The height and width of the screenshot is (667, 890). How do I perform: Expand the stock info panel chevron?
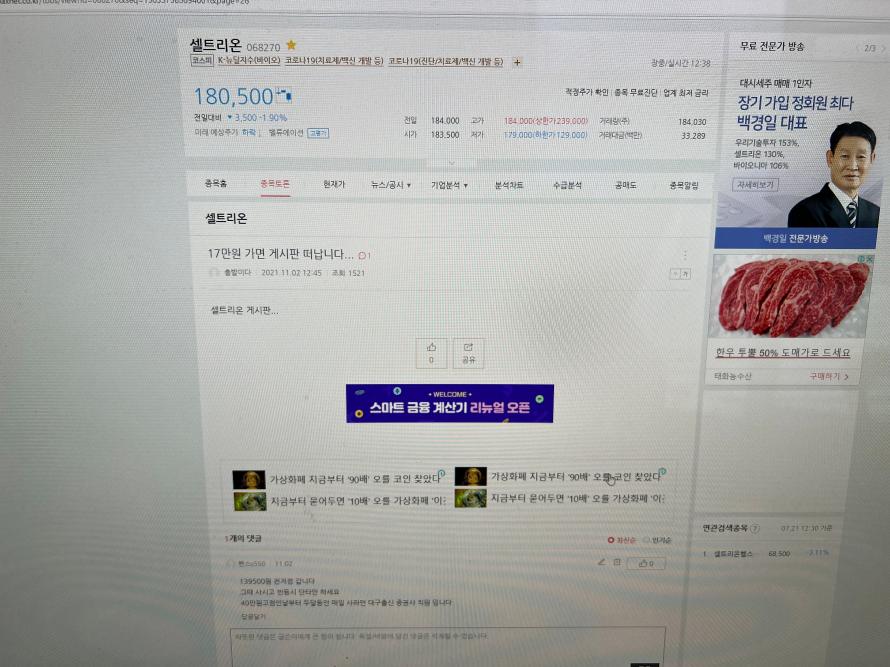452,163
